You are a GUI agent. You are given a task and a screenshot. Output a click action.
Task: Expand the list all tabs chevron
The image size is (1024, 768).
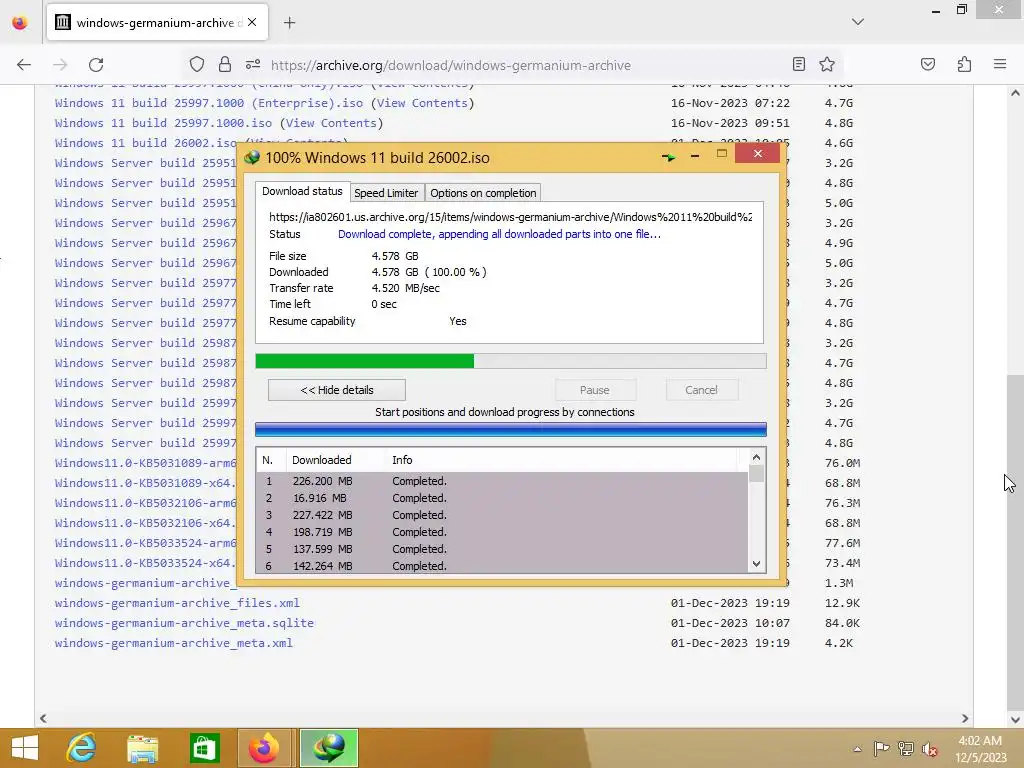point(857,22)
